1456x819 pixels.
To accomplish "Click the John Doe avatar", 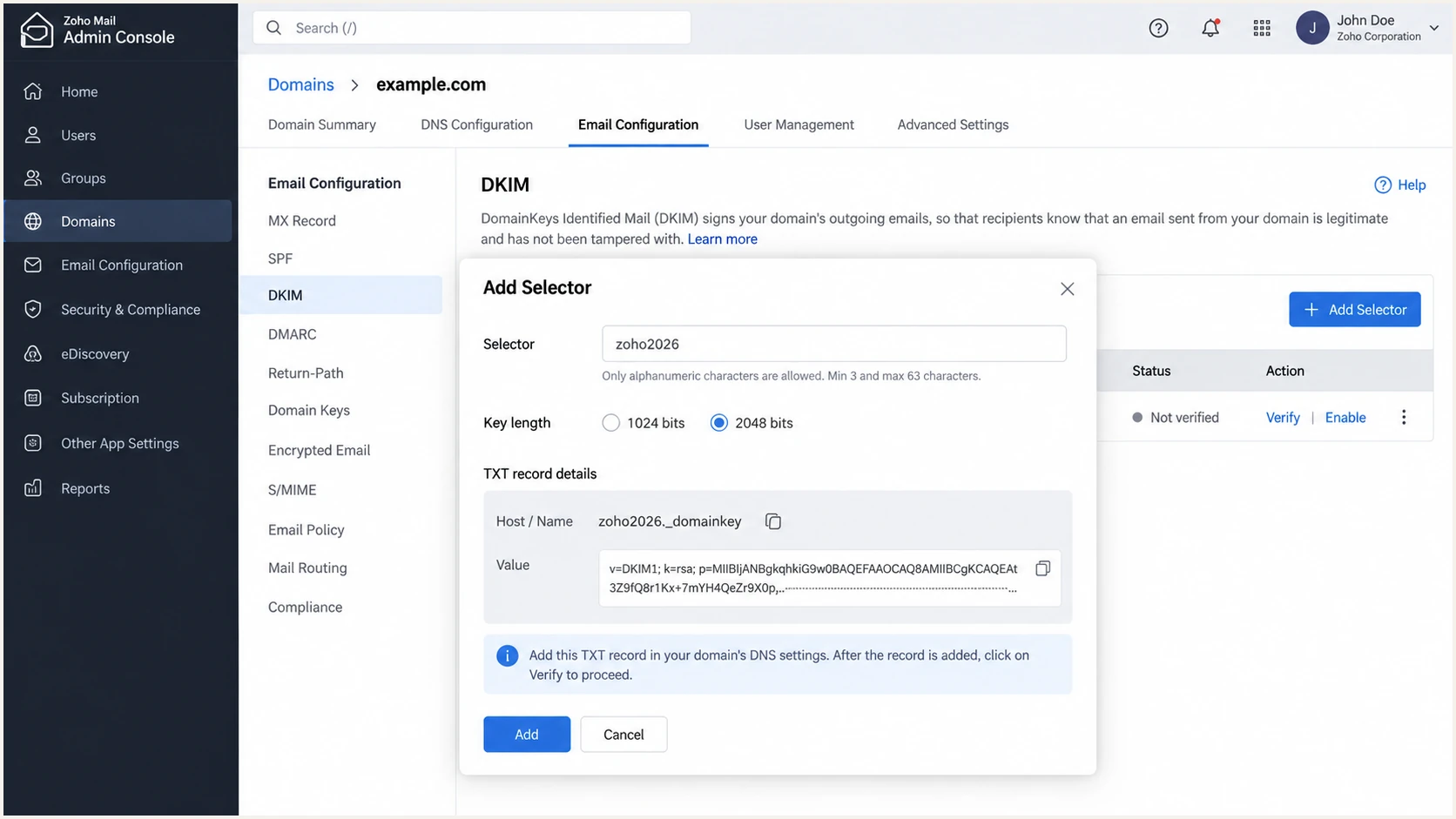I will (x=1312, y=28).
